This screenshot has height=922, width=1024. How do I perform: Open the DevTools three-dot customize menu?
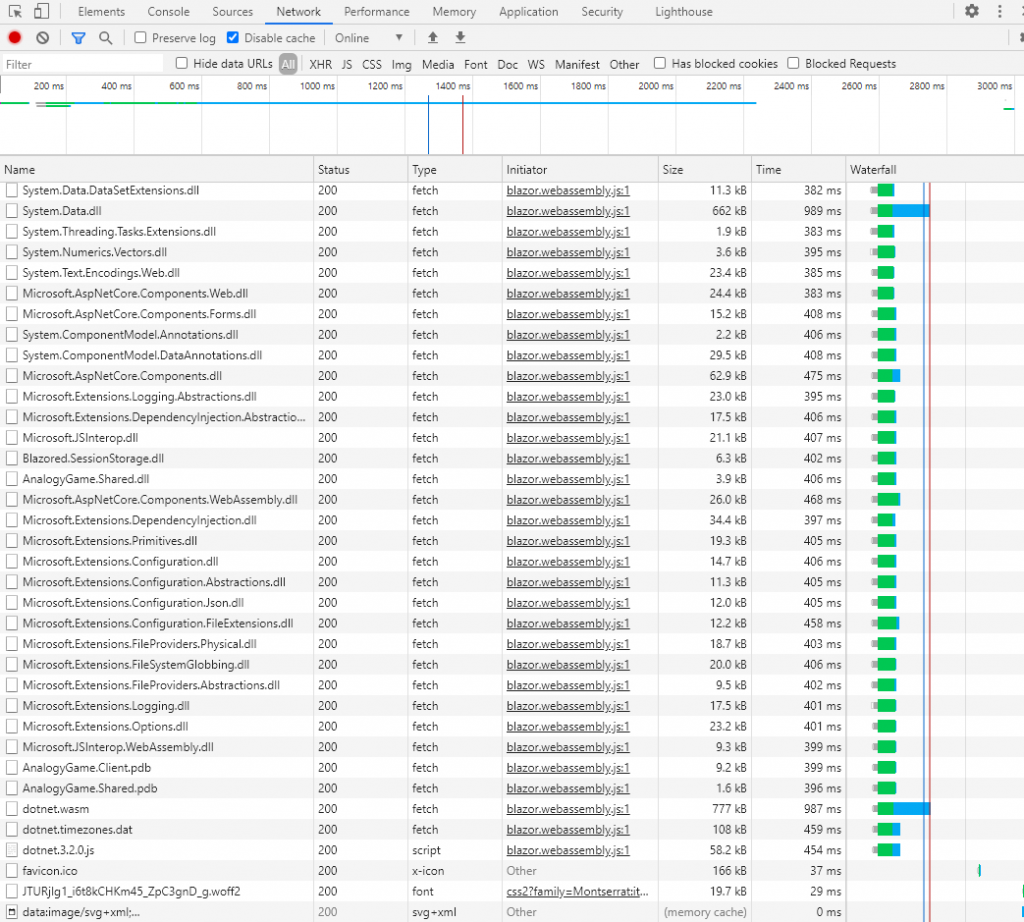[x=1000, y=11]
